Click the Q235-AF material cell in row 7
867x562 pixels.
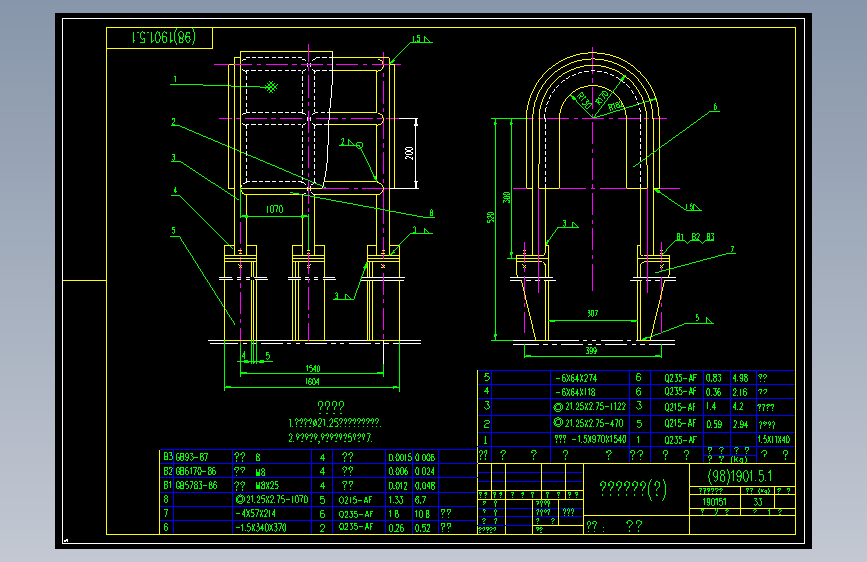pyautogui.click(x=356, y=514)
